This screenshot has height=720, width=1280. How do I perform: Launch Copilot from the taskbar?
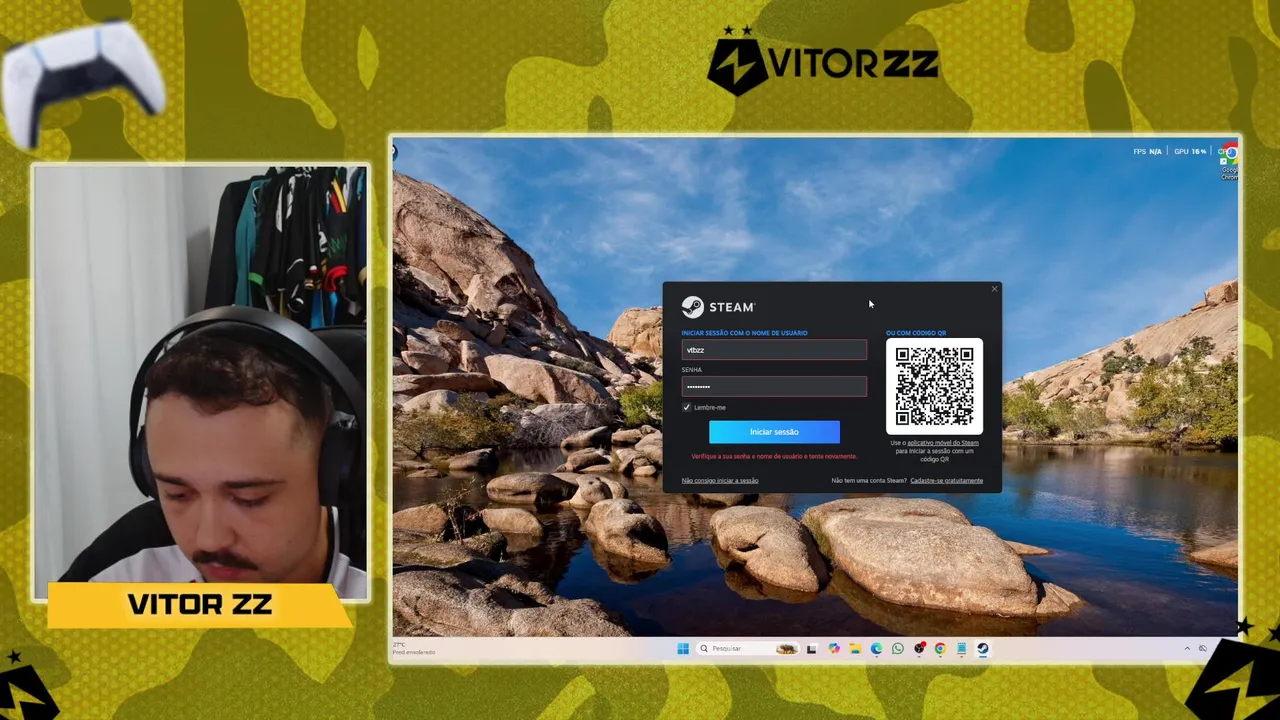point(834,649)
